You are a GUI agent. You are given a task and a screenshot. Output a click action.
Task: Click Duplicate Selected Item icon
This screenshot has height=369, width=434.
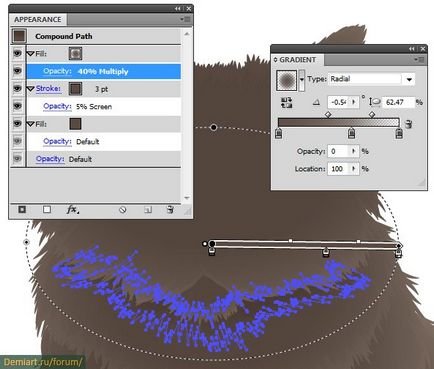tap(148, 210)
